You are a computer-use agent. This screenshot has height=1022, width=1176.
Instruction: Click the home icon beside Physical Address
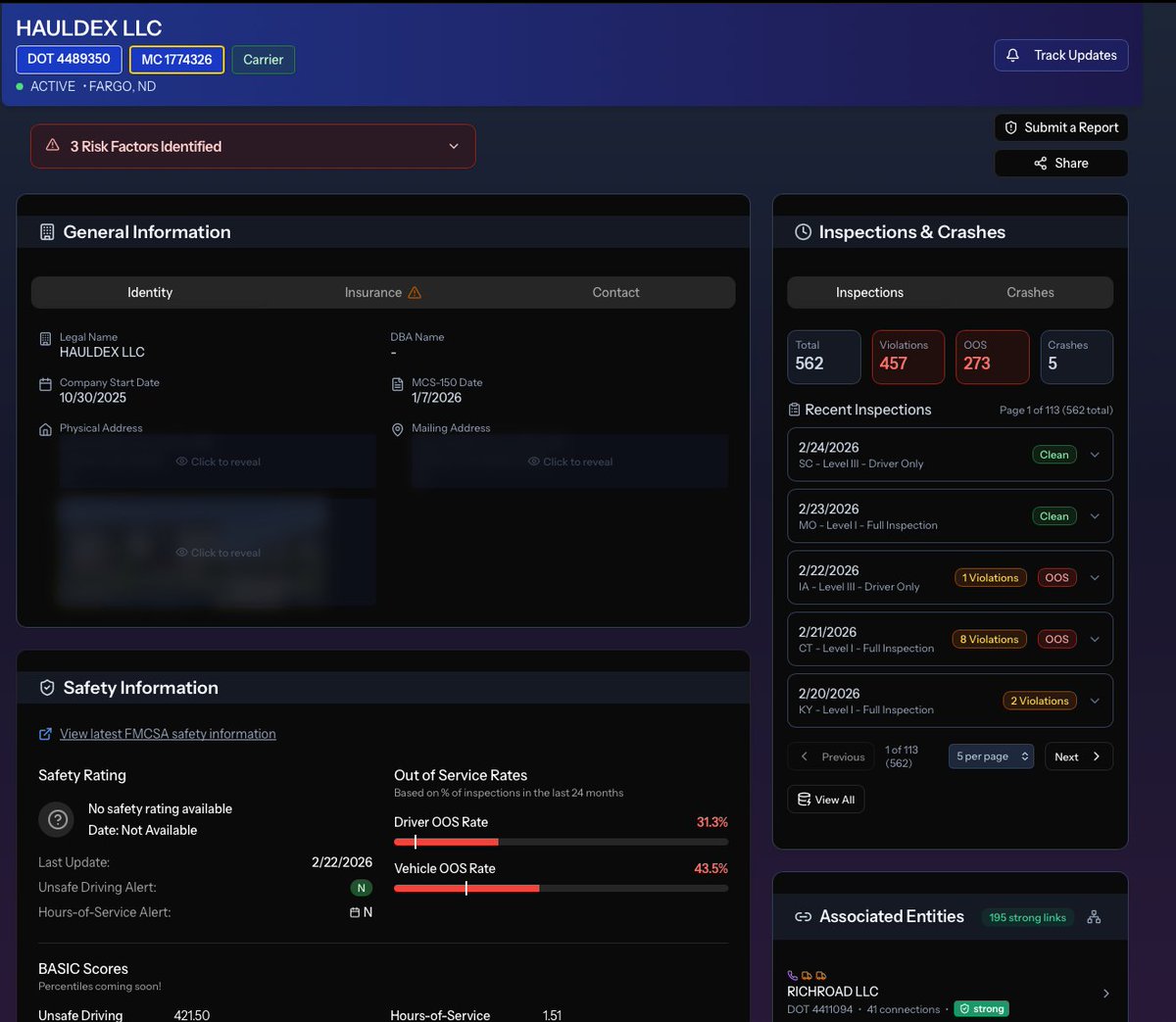point(45,430)
